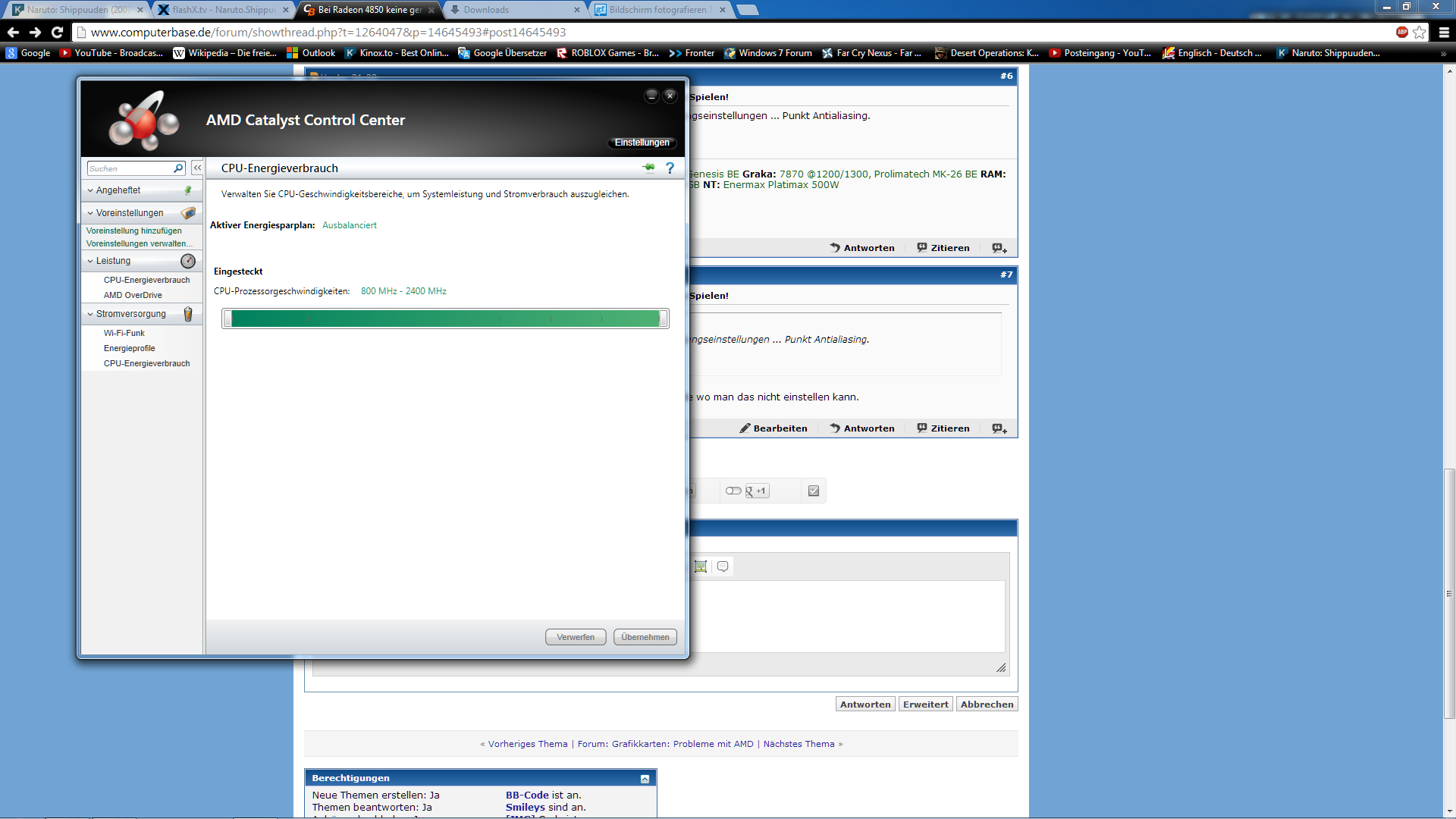Click the Adblock Plus extension icon
This screenshot has width=1456, height=819.
pyautogui.click(x=1401, y=32)
